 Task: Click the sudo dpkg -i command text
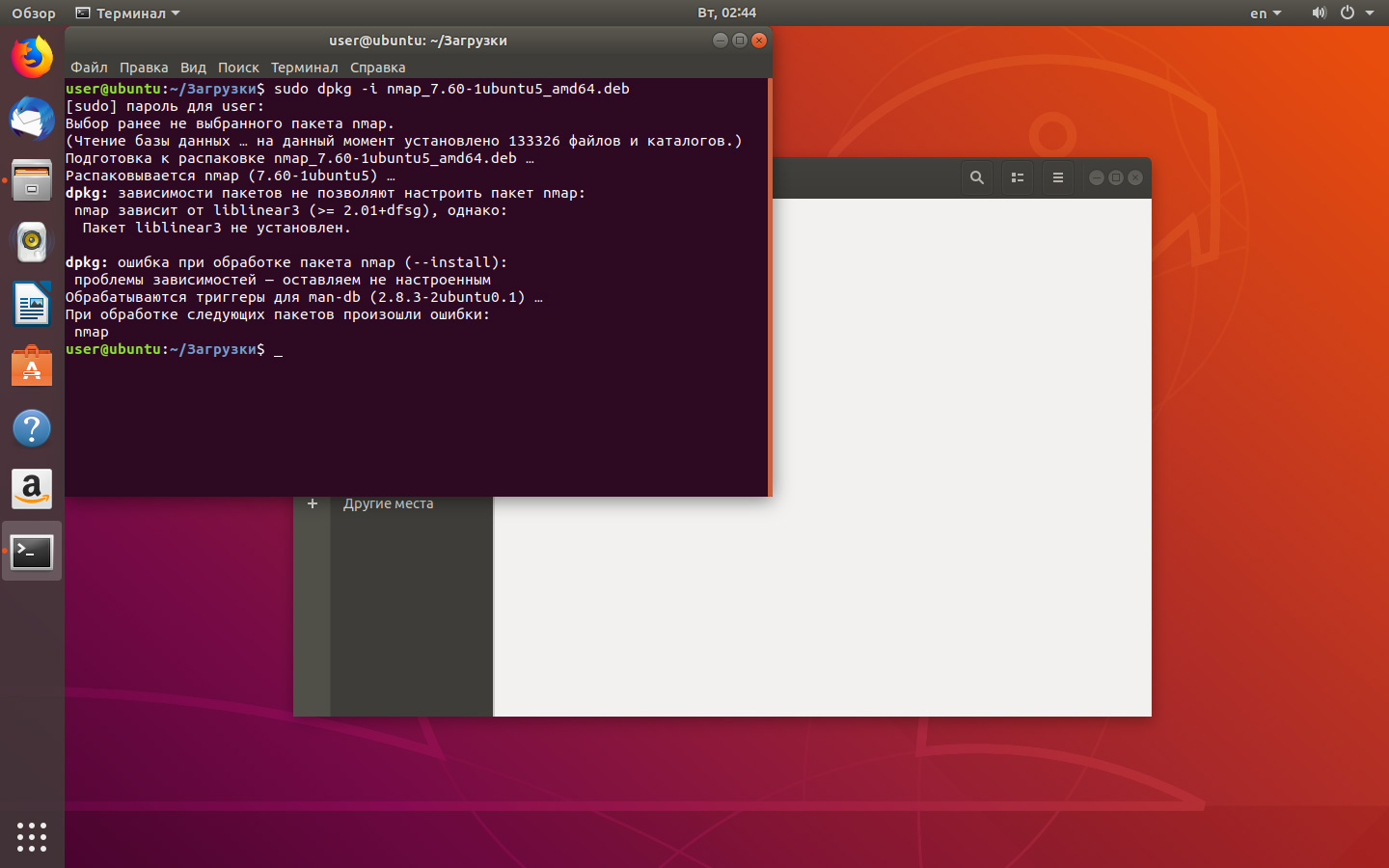point(451,89)
